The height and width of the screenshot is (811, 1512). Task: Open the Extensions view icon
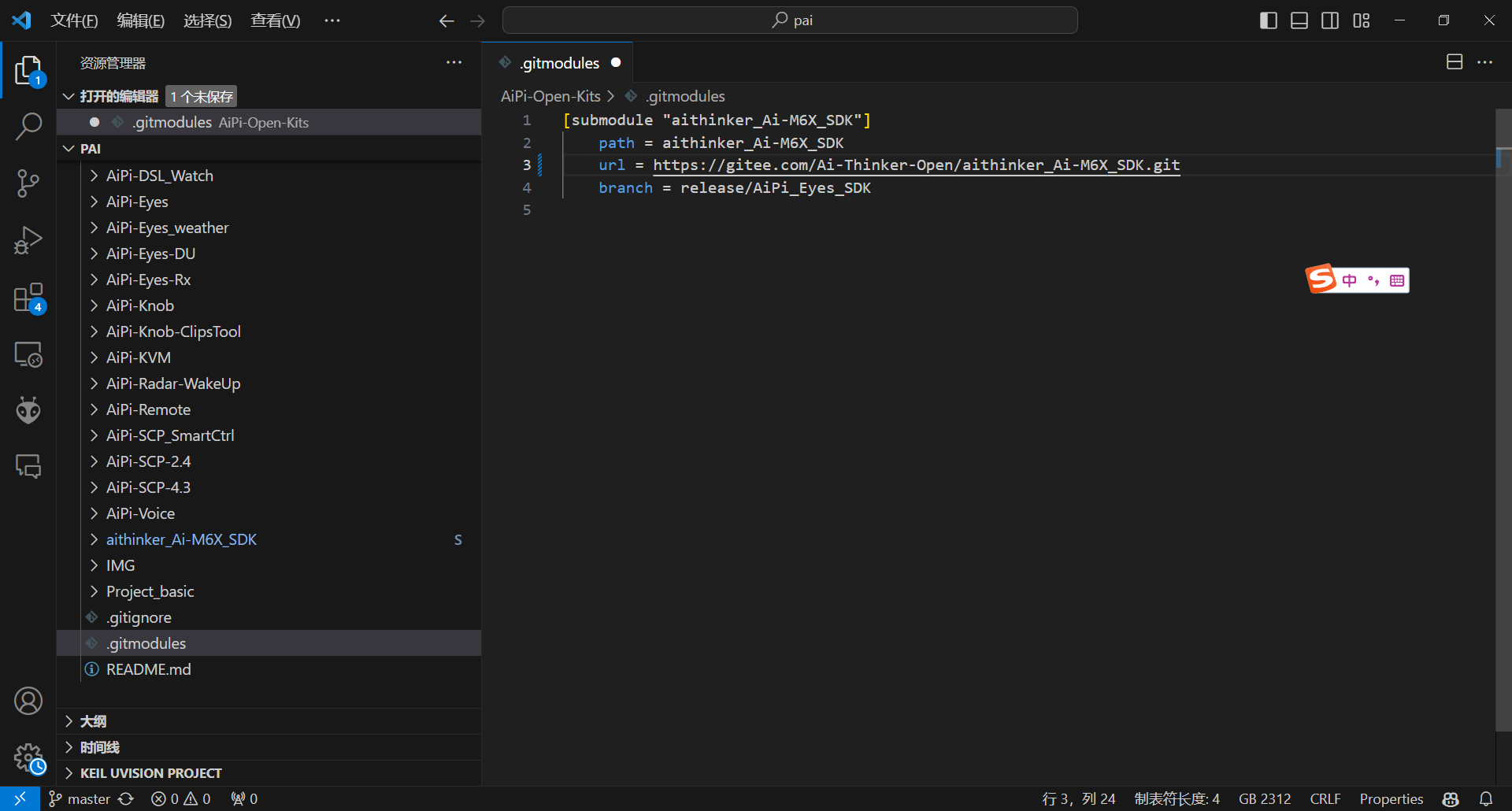(28, 298)
